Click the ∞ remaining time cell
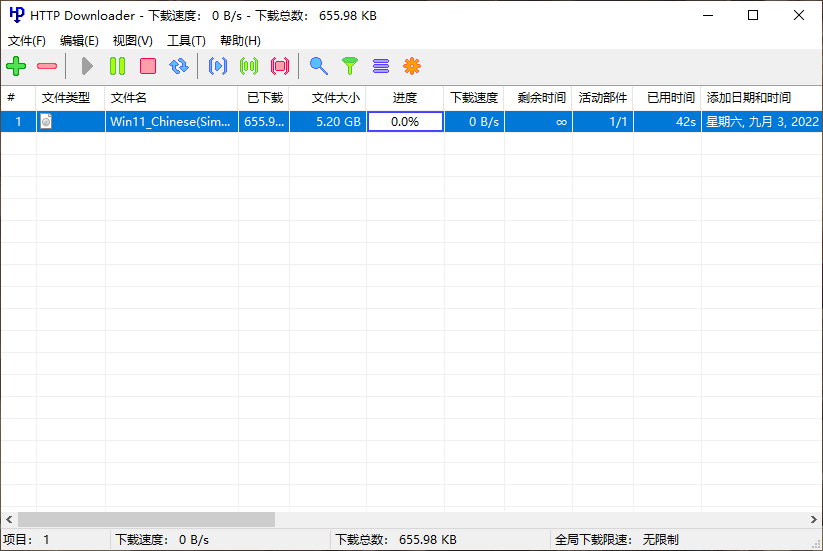Image resolution: width=823 pixels, height=551 pixels. pos(539,122)
